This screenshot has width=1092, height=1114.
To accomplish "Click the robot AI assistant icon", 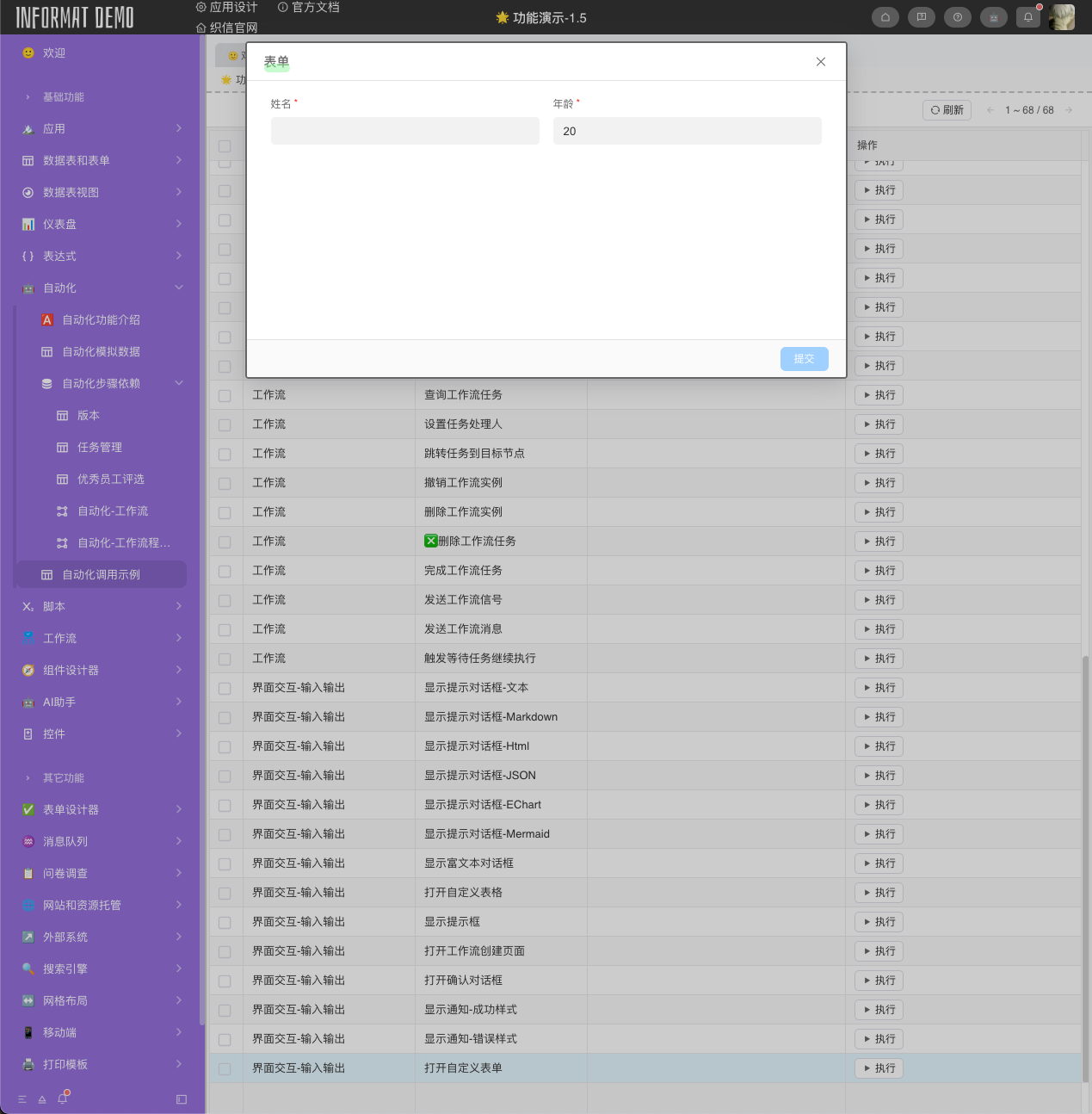I will click(x=993, y=17).
